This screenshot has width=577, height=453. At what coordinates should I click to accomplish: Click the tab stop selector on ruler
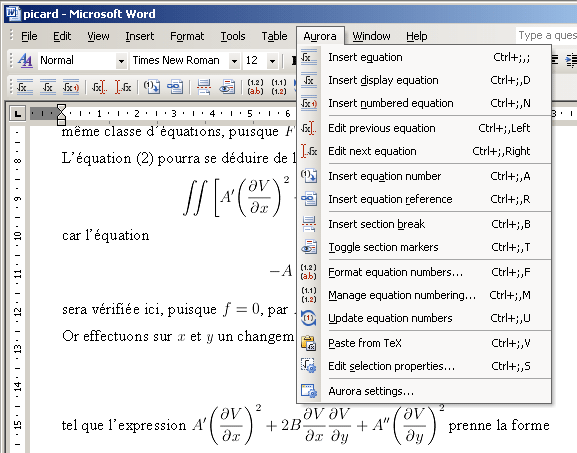(17, 114)
